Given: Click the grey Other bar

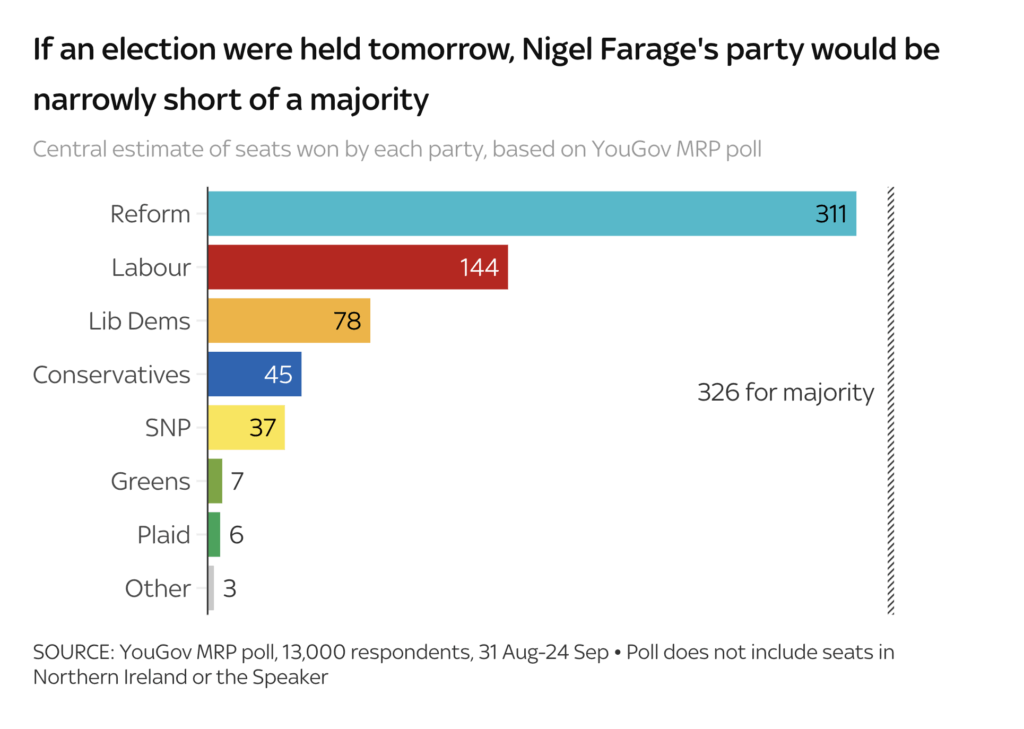Looking at the screenshot, I should (211, 588).
